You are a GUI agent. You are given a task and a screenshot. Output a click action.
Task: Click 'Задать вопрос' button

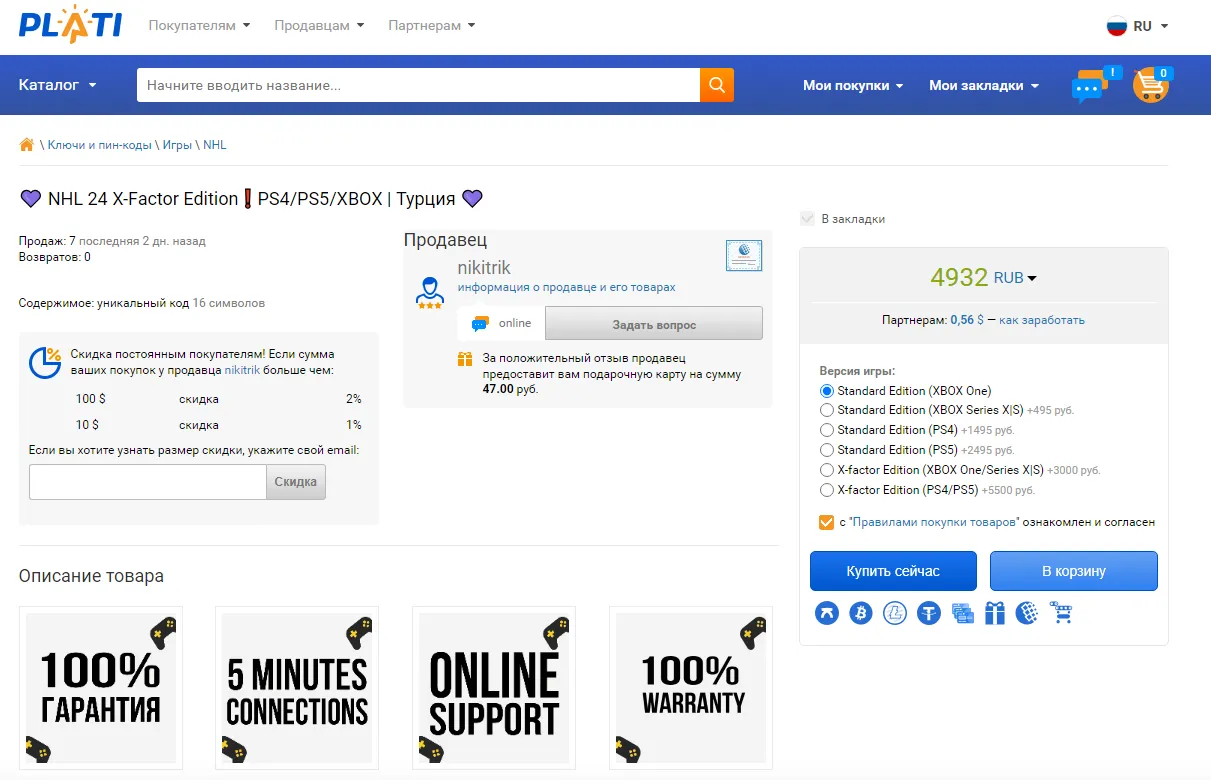pyautogui.click(x=654, y=324)
